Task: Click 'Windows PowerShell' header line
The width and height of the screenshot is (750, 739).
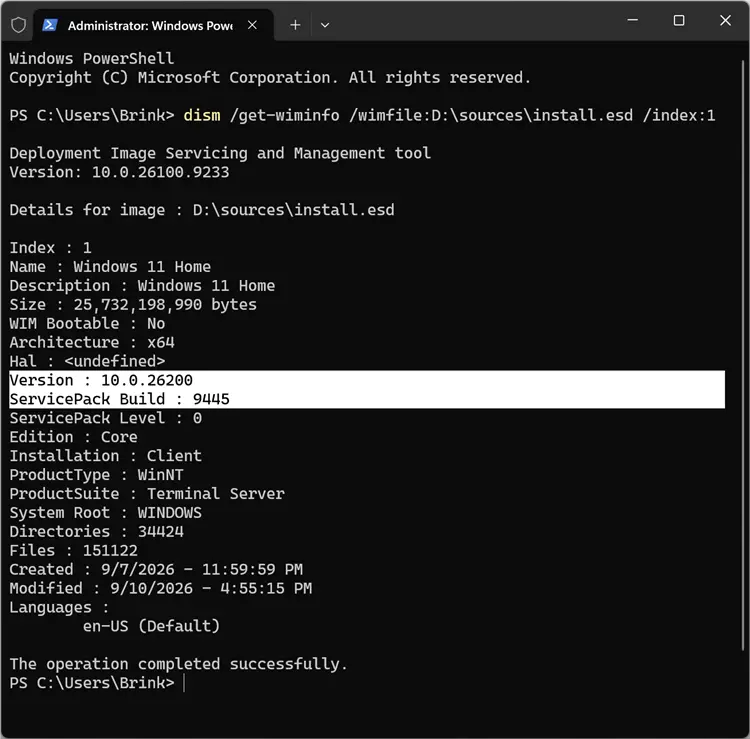Action: pos(91,58)
